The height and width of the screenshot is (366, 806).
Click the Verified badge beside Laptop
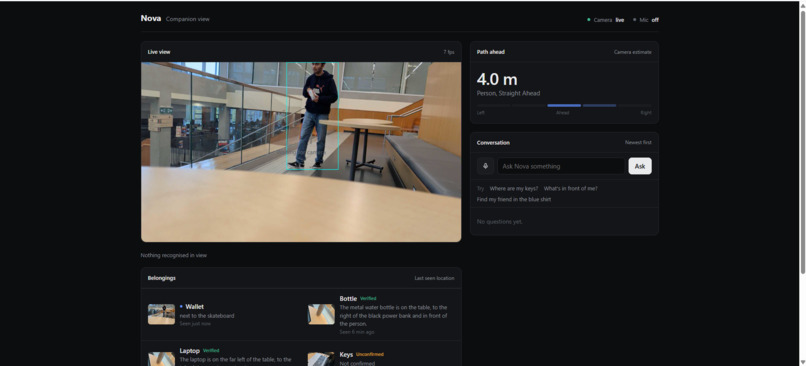[x=211, y=351]
